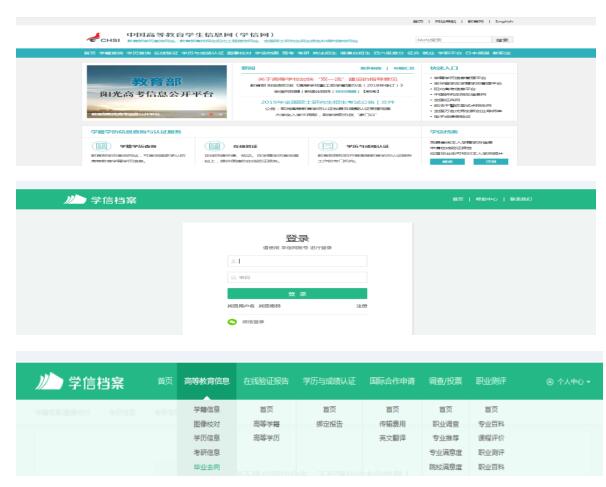Viewport: 606px width, 487px height.
Task: Click 首页 in the login page header
Action: click(x=458, y=199)
